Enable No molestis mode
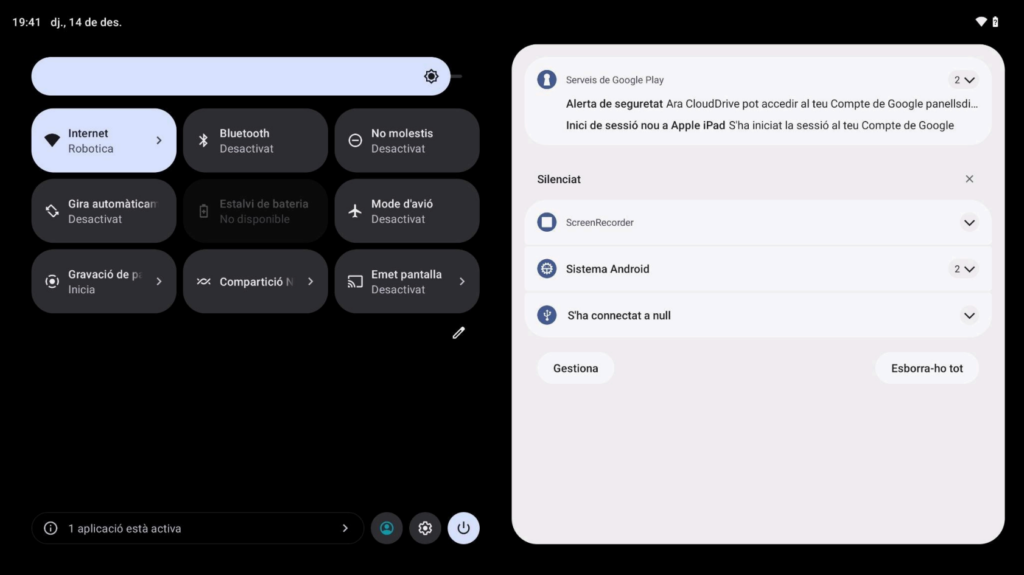Screen dimensions: 1024x575 [x=406, y=141]
